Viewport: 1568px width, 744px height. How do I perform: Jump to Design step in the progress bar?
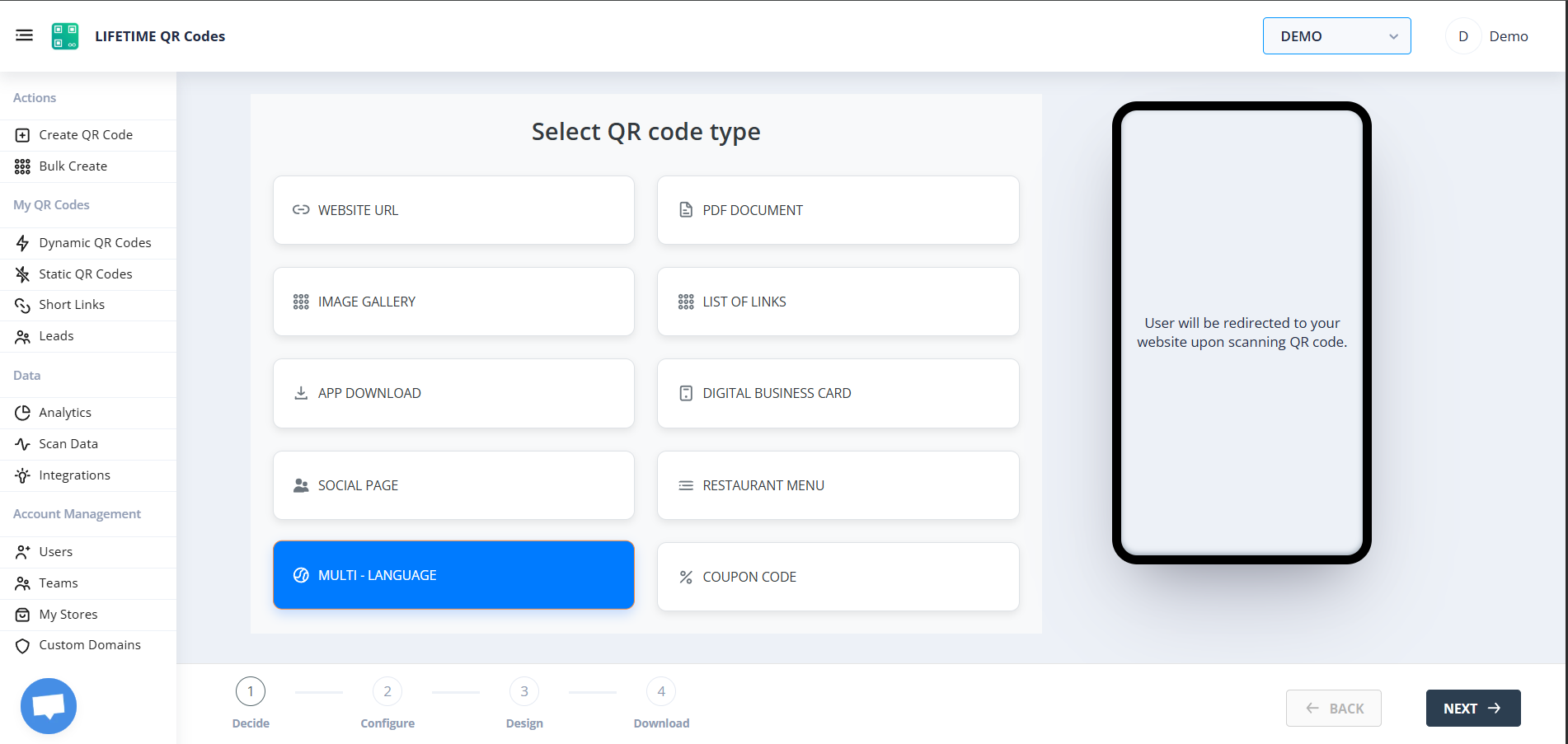[x=523, y=690]
